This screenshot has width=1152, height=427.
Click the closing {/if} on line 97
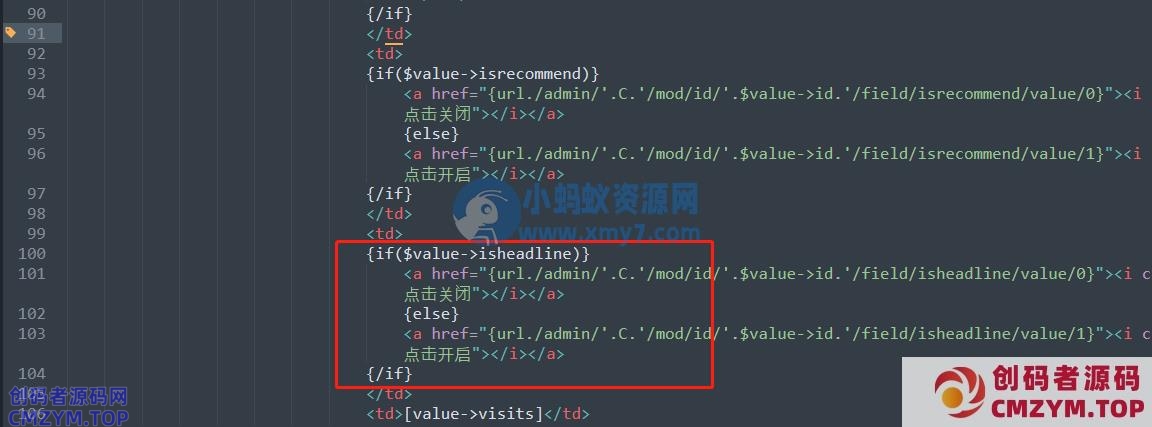tap(389, 194)
